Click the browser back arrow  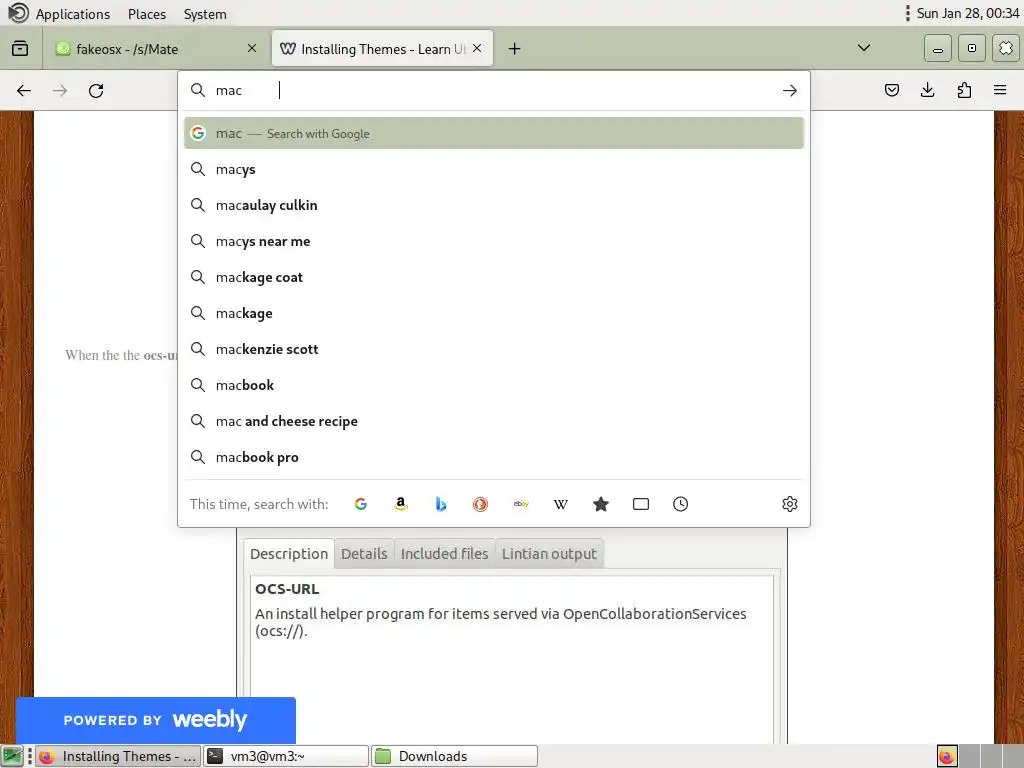(24, 91)
